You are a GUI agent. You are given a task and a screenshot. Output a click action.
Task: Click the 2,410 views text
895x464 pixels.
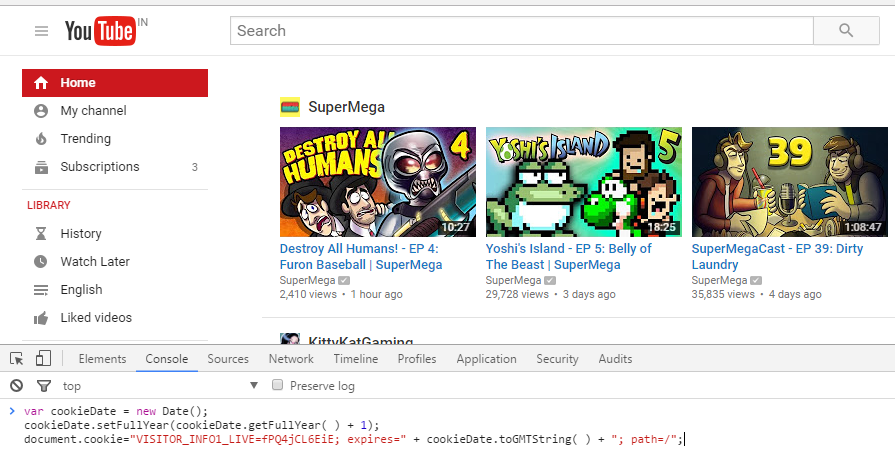point(308,294)
